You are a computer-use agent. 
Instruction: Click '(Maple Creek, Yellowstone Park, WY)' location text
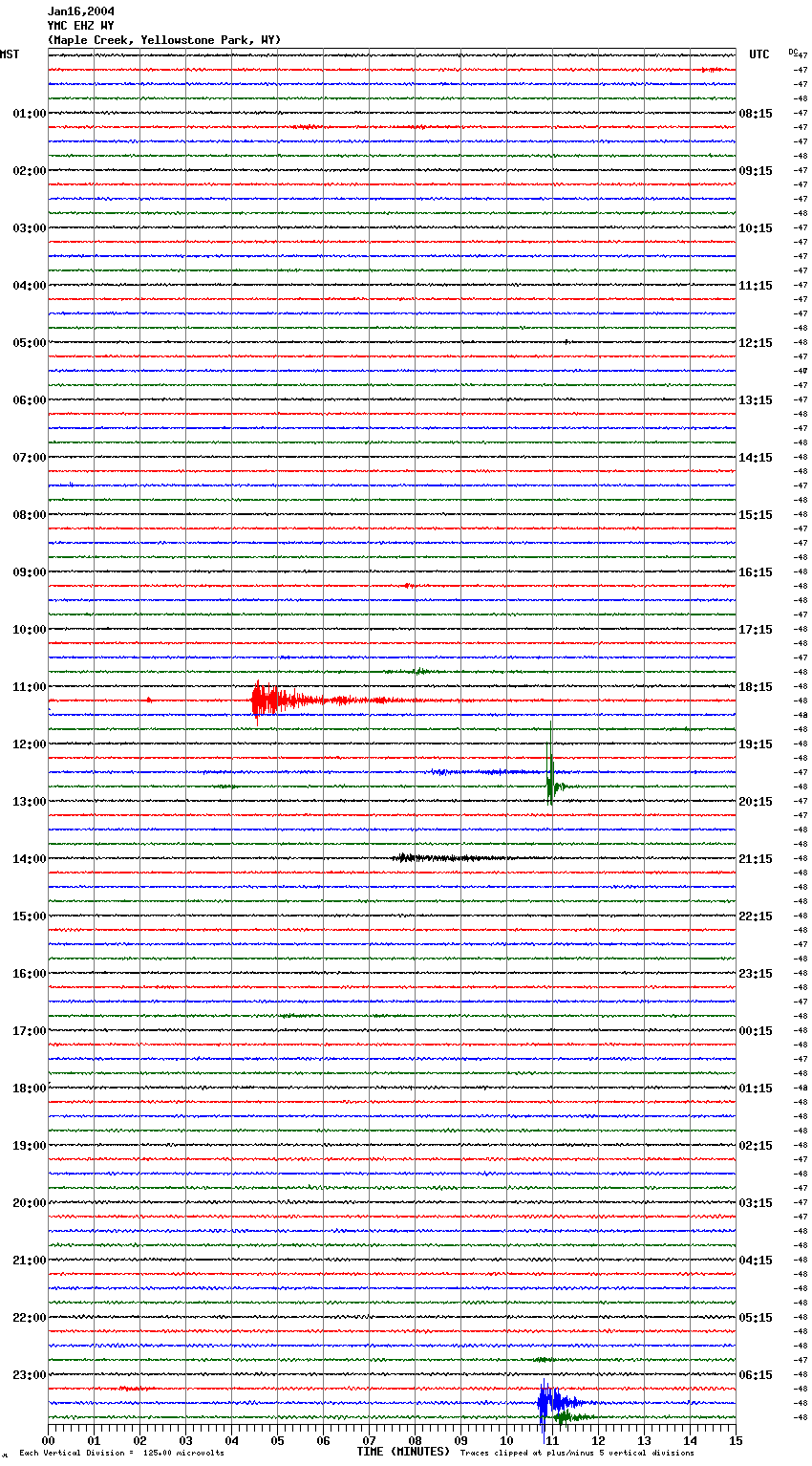164,40
